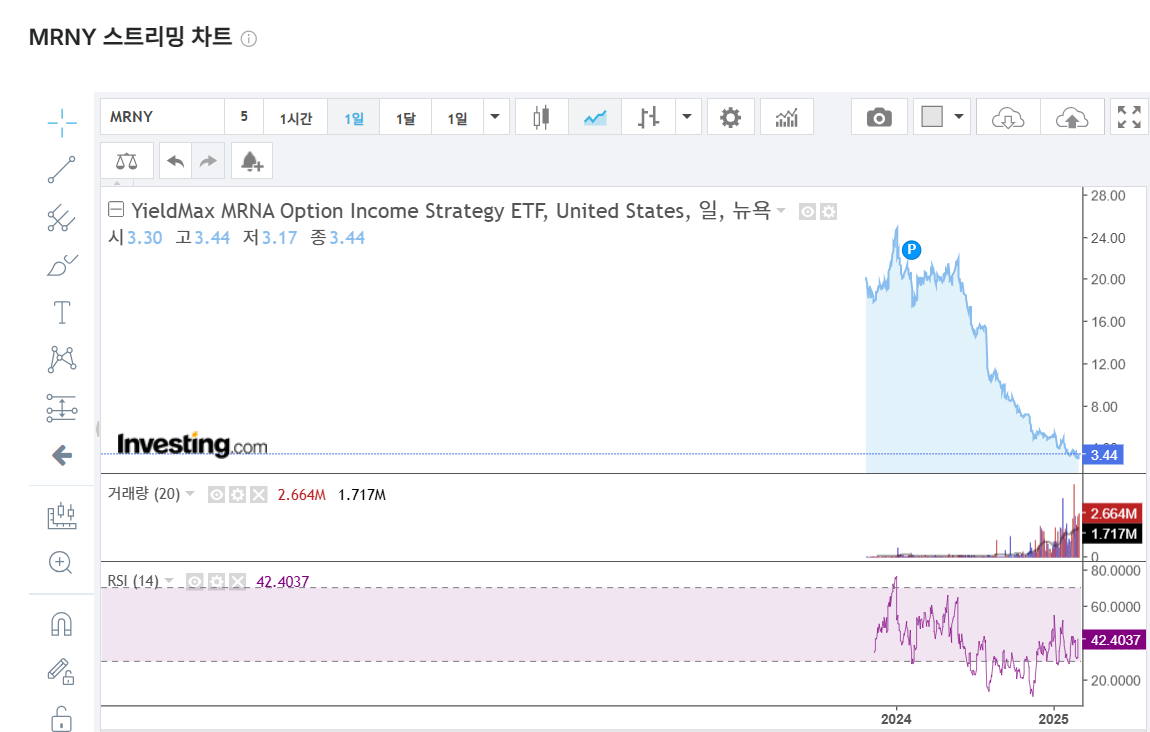
Task: Click the 2025 time axis label
Action: tap(1053, 719)
